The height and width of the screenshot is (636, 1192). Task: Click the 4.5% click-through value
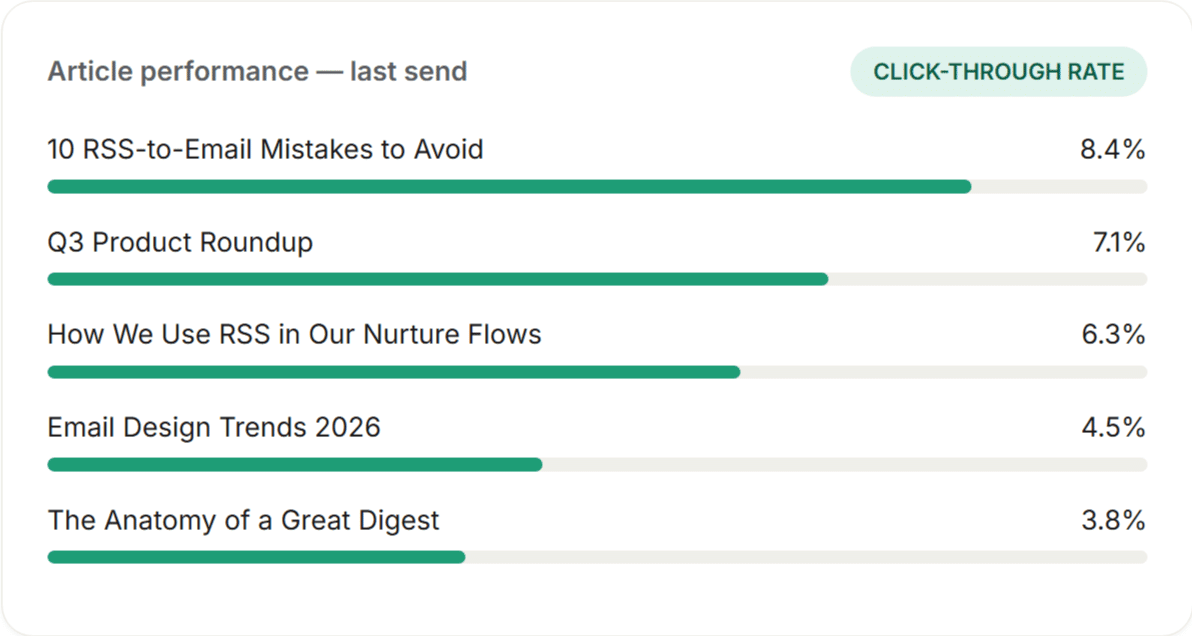click(x=1114, y=427)
